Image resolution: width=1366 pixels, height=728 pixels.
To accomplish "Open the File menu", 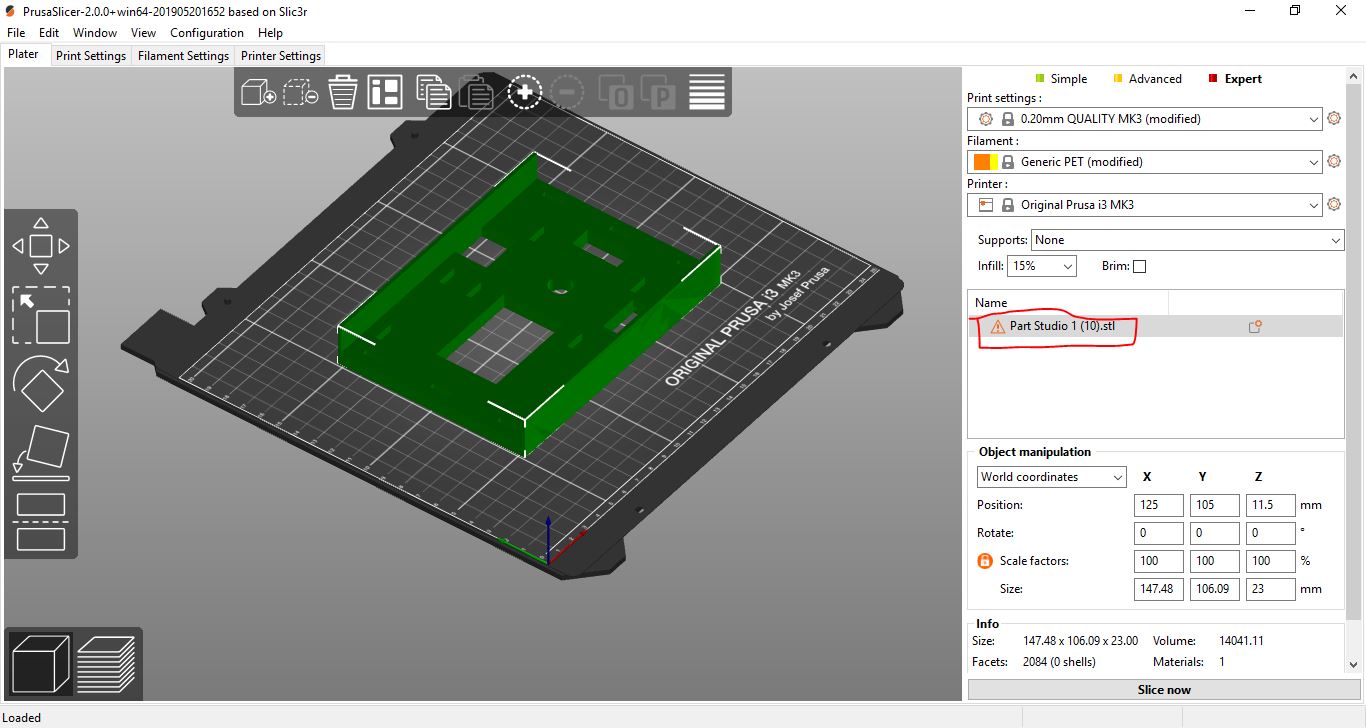I will point(16,33).
